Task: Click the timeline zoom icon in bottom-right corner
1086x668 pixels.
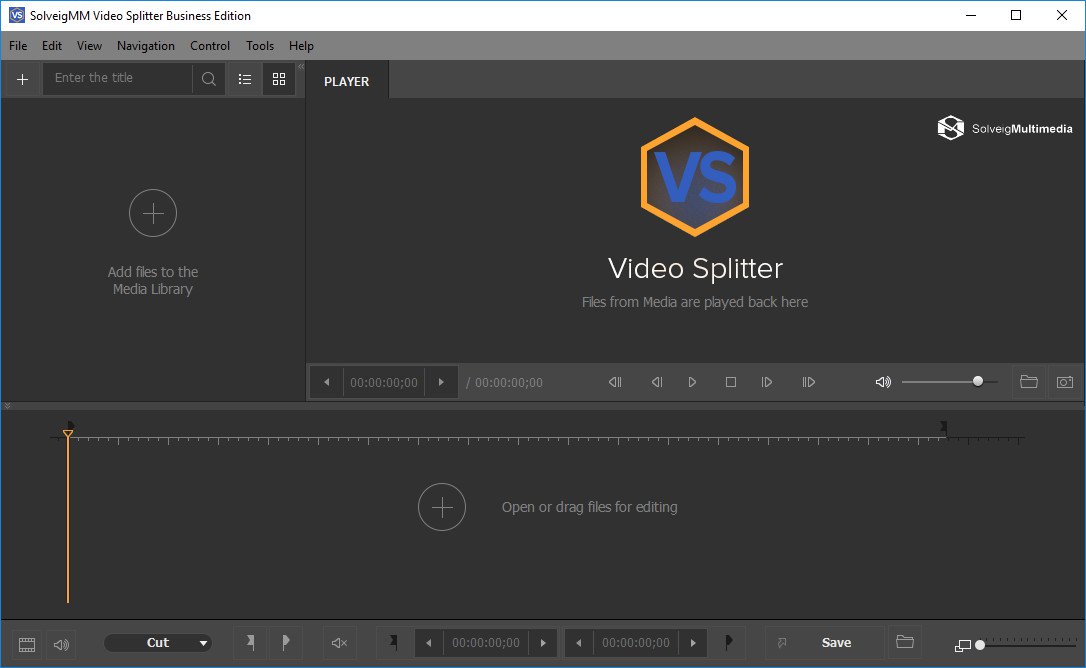Action: 963,646
